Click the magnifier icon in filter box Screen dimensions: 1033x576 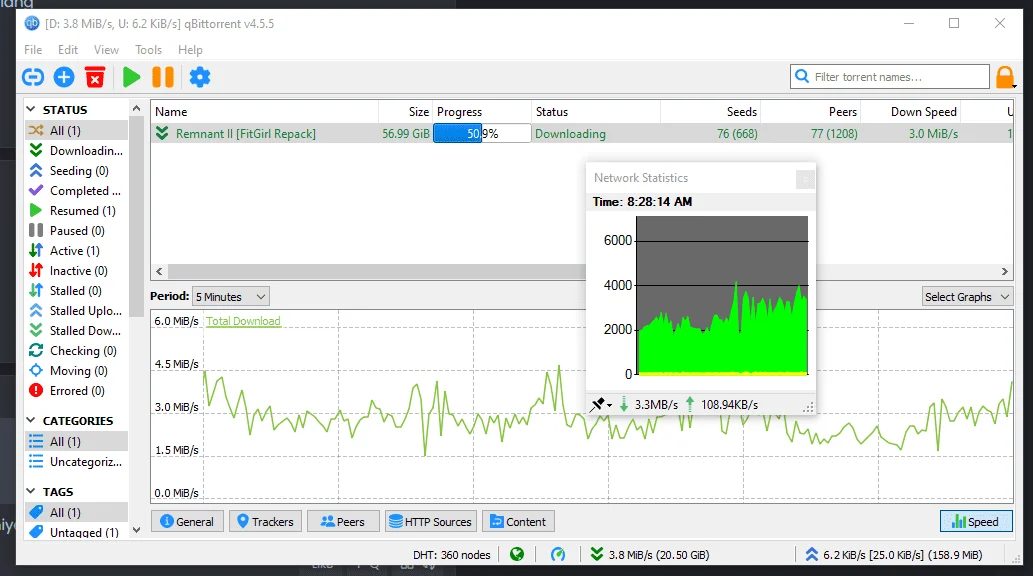(802, 76)
